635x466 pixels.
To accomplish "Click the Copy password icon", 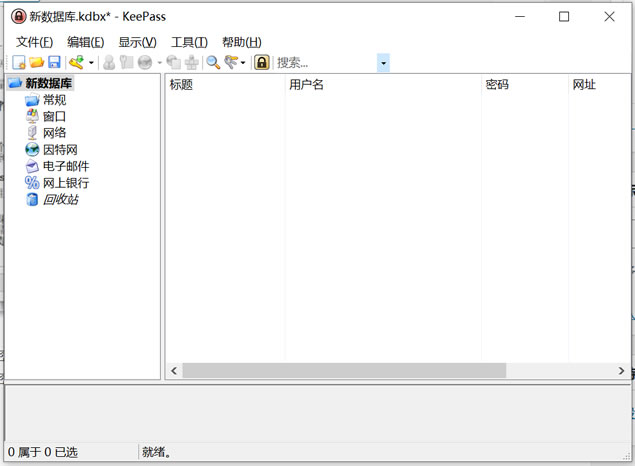I will pos(127,62).
